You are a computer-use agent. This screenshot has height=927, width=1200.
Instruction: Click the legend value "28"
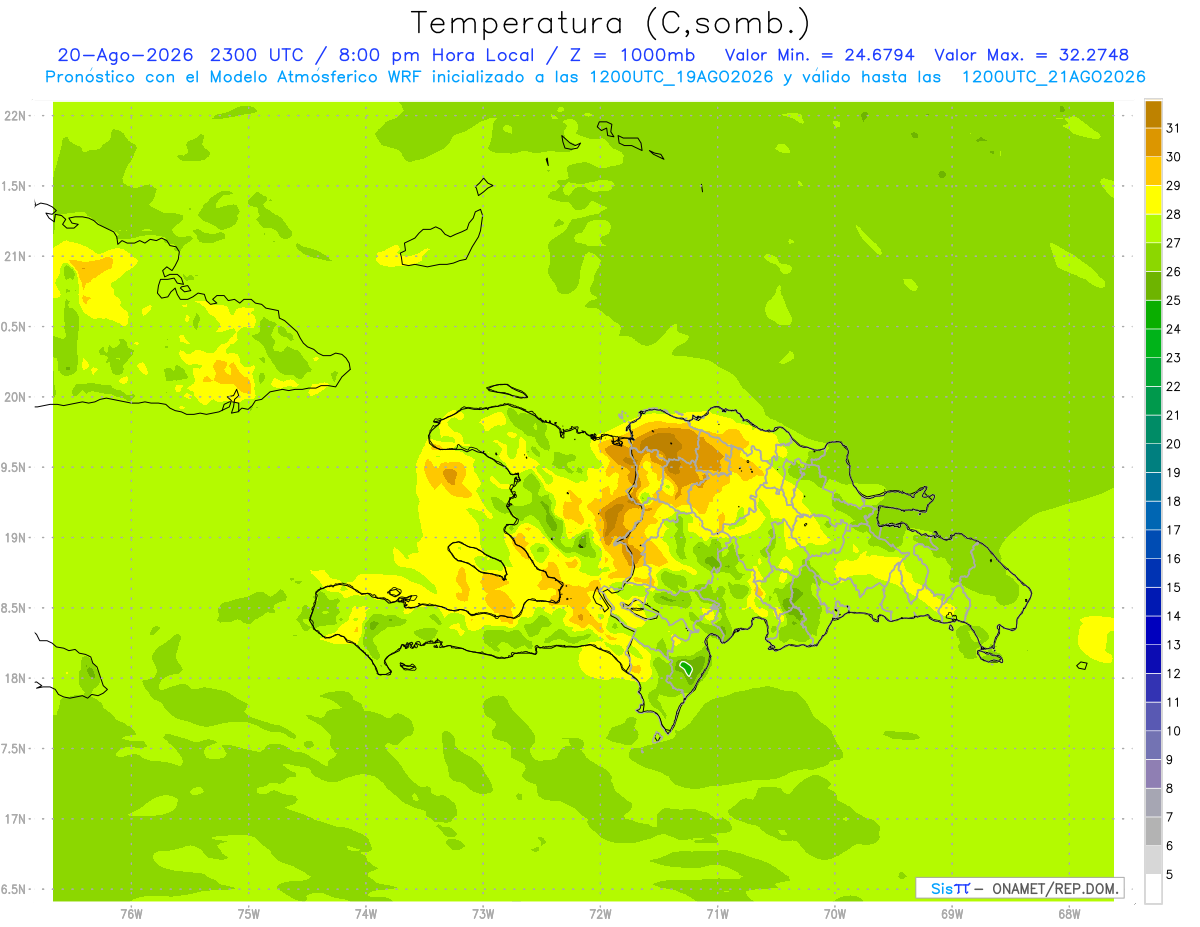coord(1174,214)
